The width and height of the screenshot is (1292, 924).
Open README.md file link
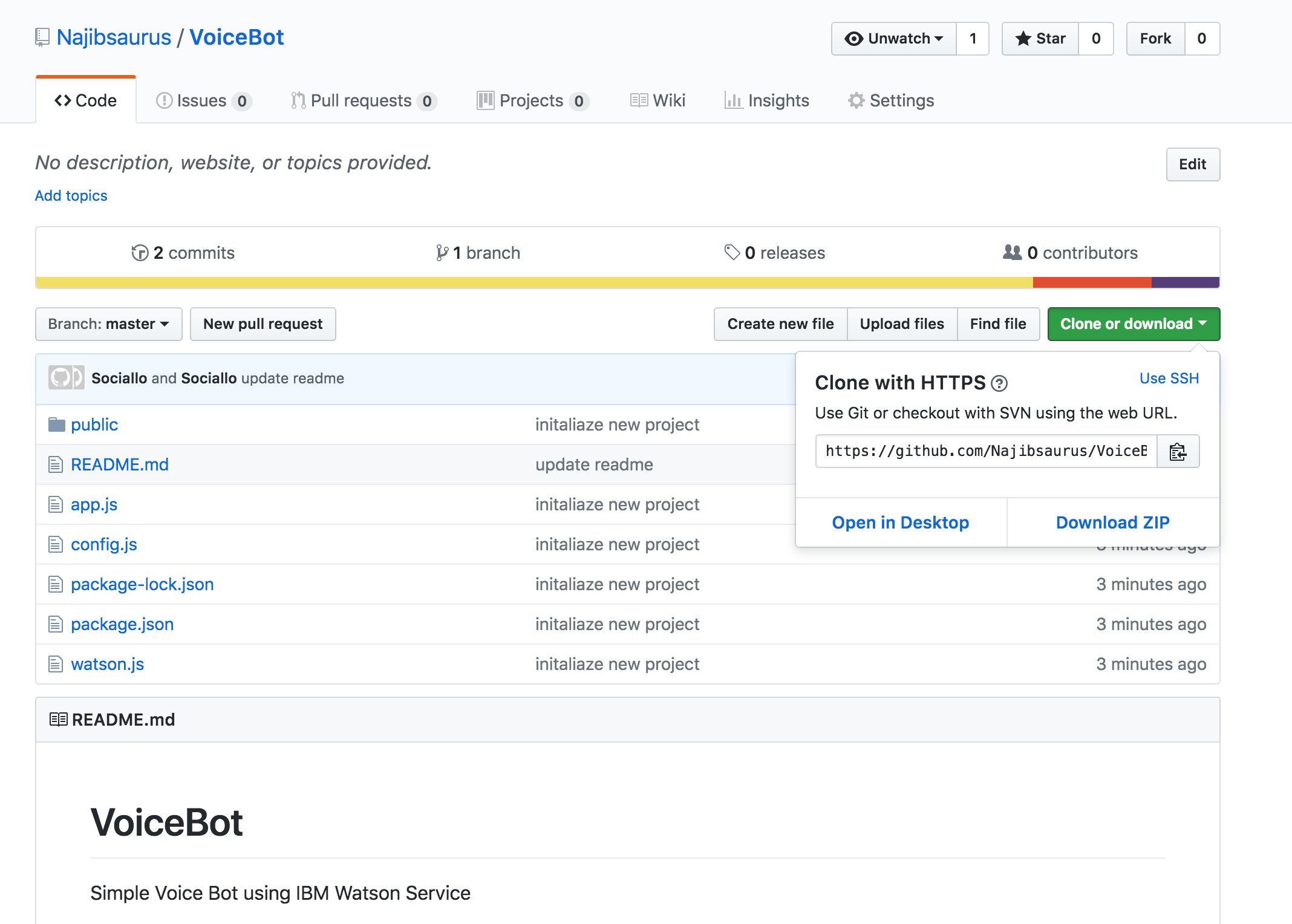(120, 464)
